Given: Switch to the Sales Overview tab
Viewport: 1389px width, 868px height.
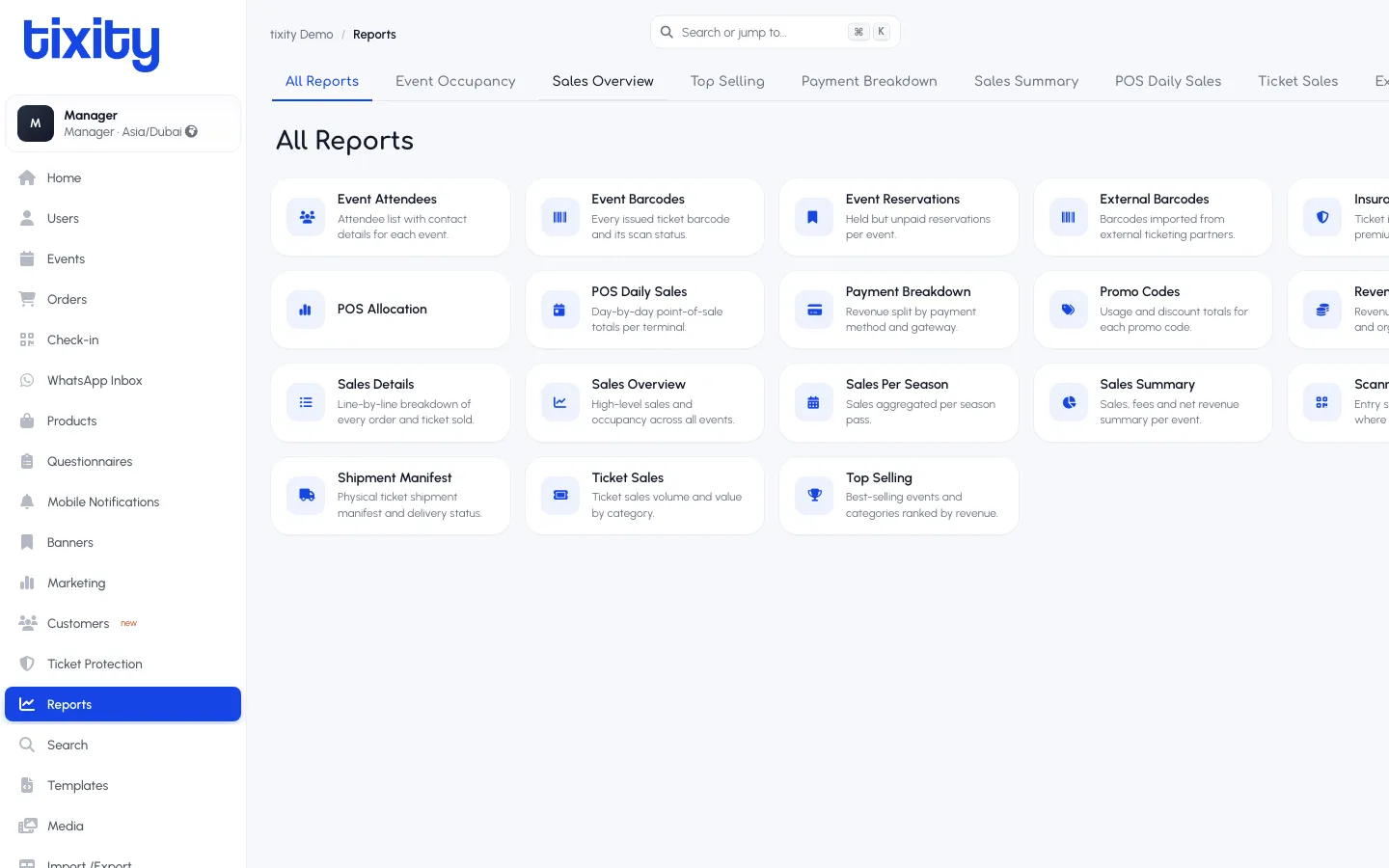Looking at the screenshot, I should coord(603,81).
